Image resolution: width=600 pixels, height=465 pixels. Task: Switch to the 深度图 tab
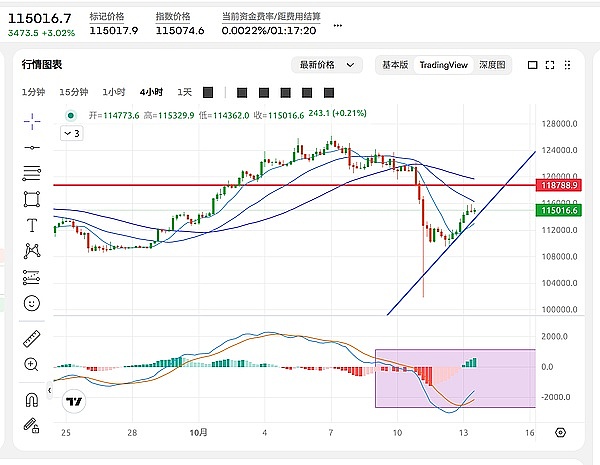(492, 65)
